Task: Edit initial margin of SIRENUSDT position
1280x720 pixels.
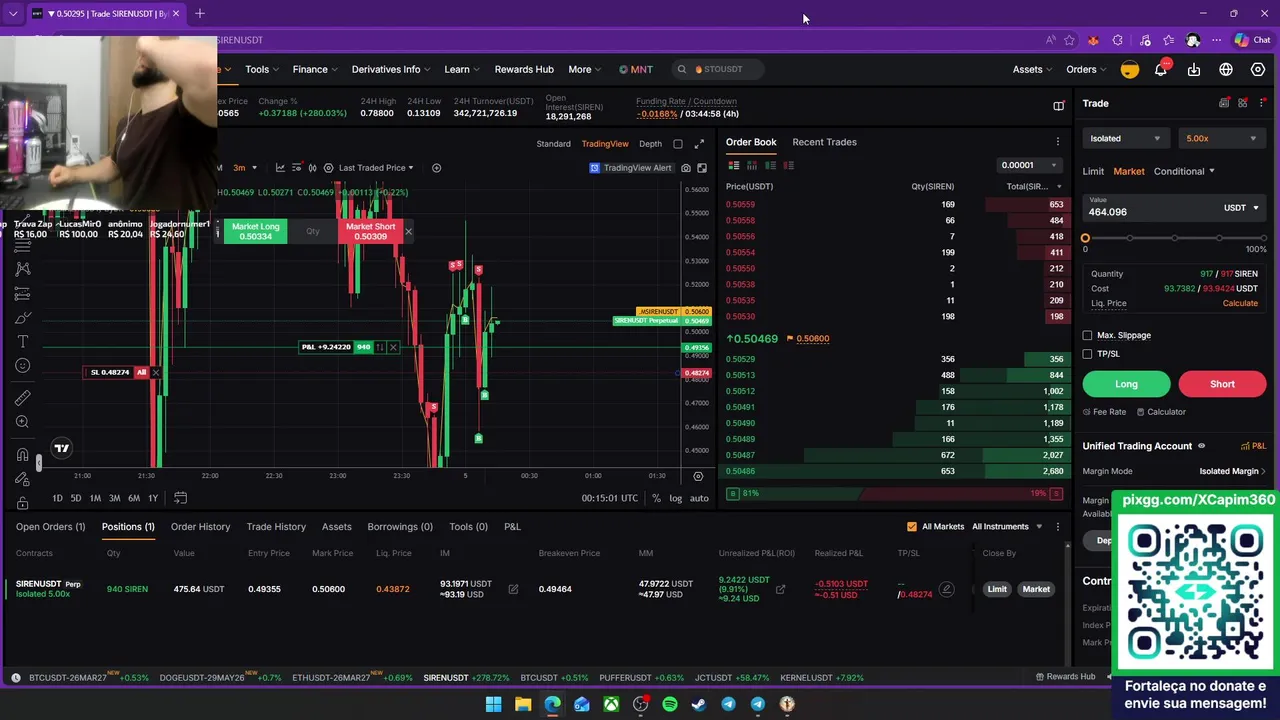Action: click(513, 589)
